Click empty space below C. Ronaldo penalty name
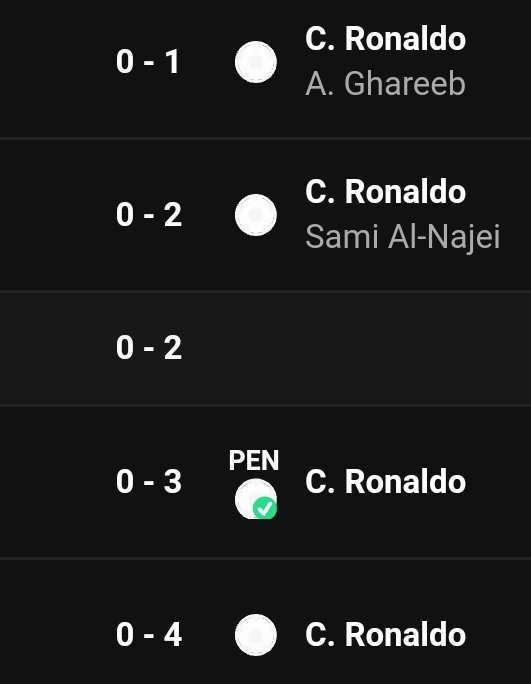Viewport: 531px width, 684px height. click(x=386, y=526)
